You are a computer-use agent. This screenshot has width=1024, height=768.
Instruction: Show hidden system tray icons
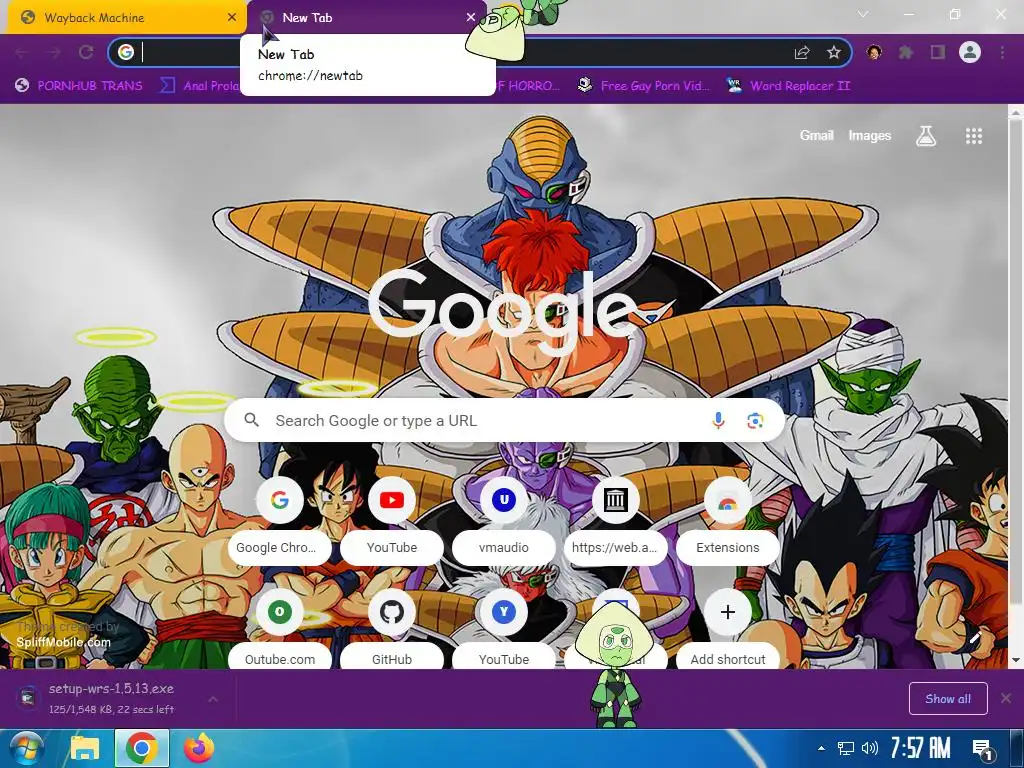[x=822, y=748]
